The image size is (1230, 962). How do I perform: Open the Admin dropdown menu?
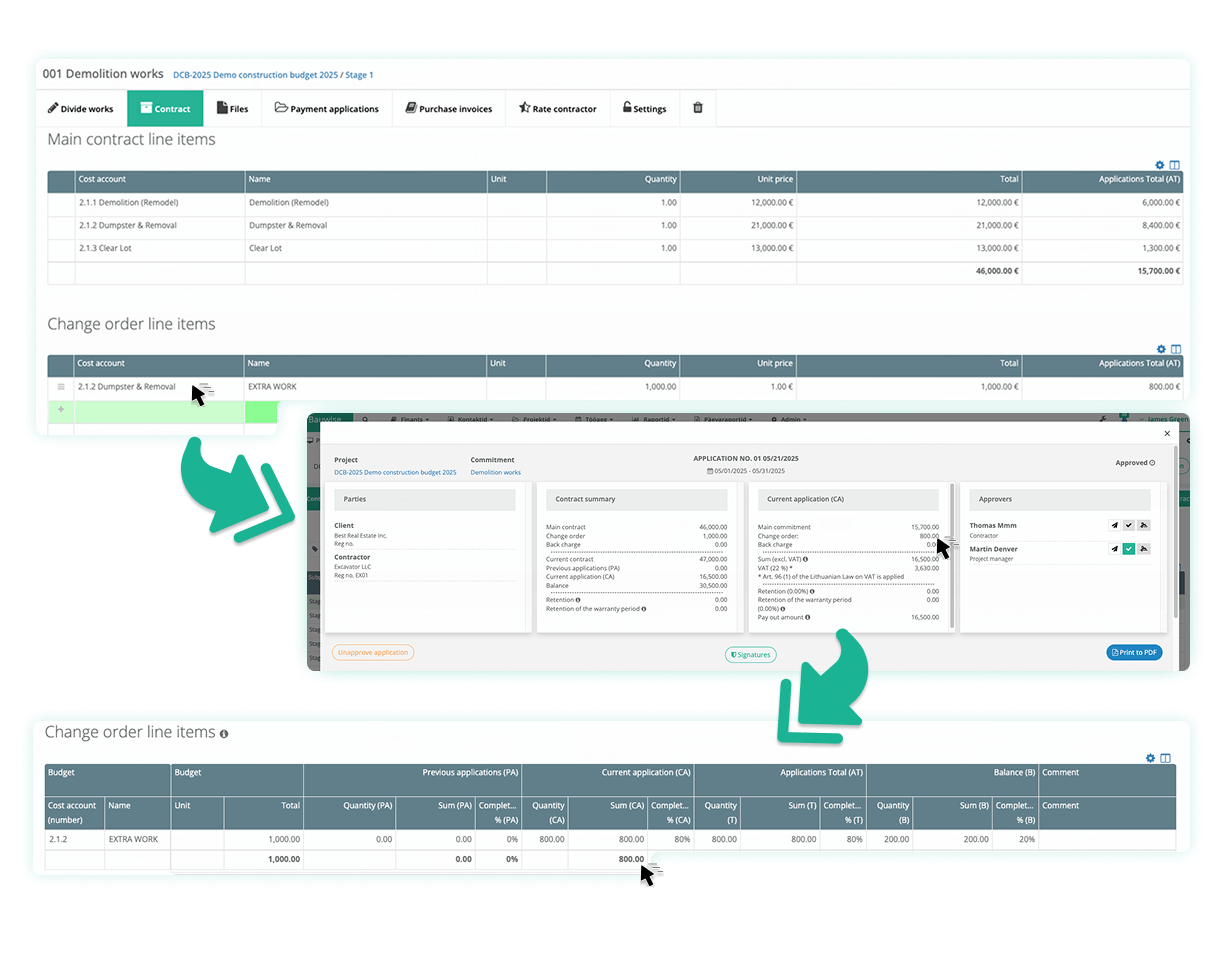pos(789,419)
